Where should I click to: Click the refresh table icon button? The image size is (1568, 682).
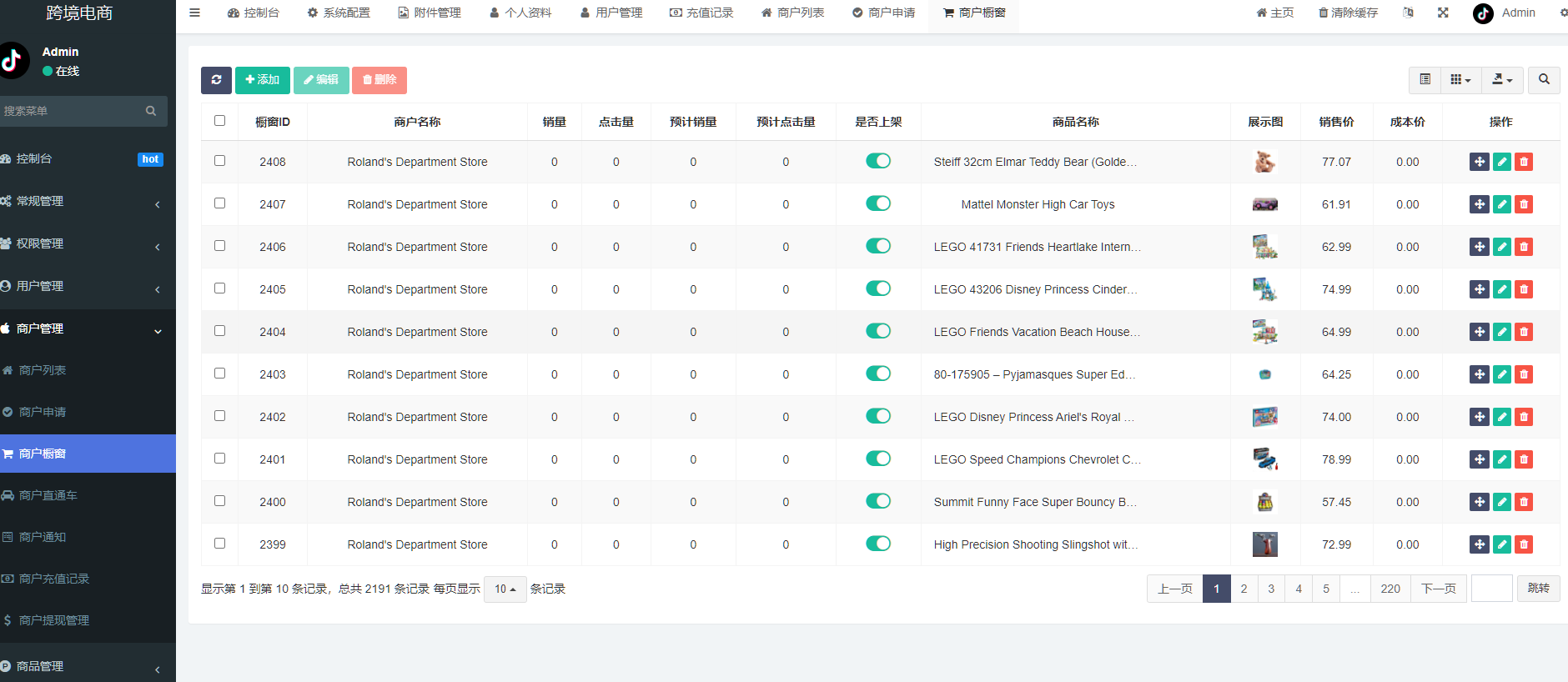(x=216, y=80)
